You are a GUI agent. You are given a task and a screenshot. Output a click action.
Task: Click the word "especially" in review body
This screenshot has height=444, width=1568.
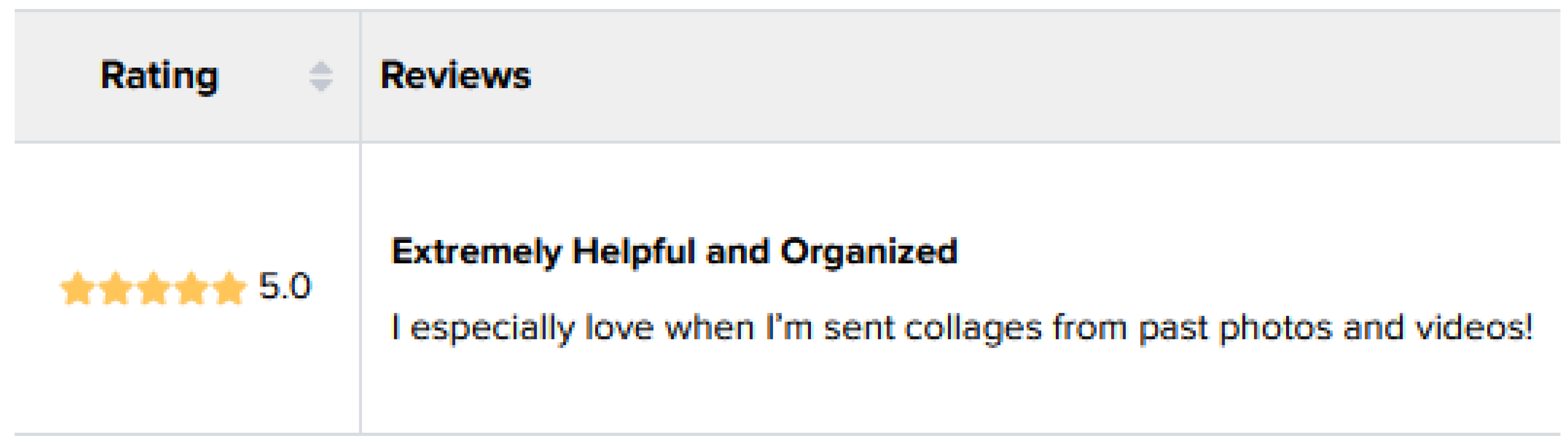click(492, 329)
